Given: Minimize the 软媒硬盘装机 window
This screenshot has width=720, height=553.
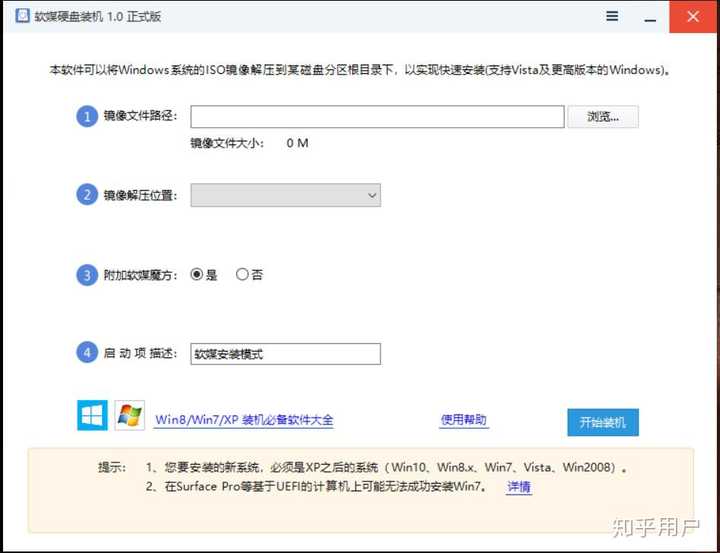Looking at the screenshot, I should [650, 17].
